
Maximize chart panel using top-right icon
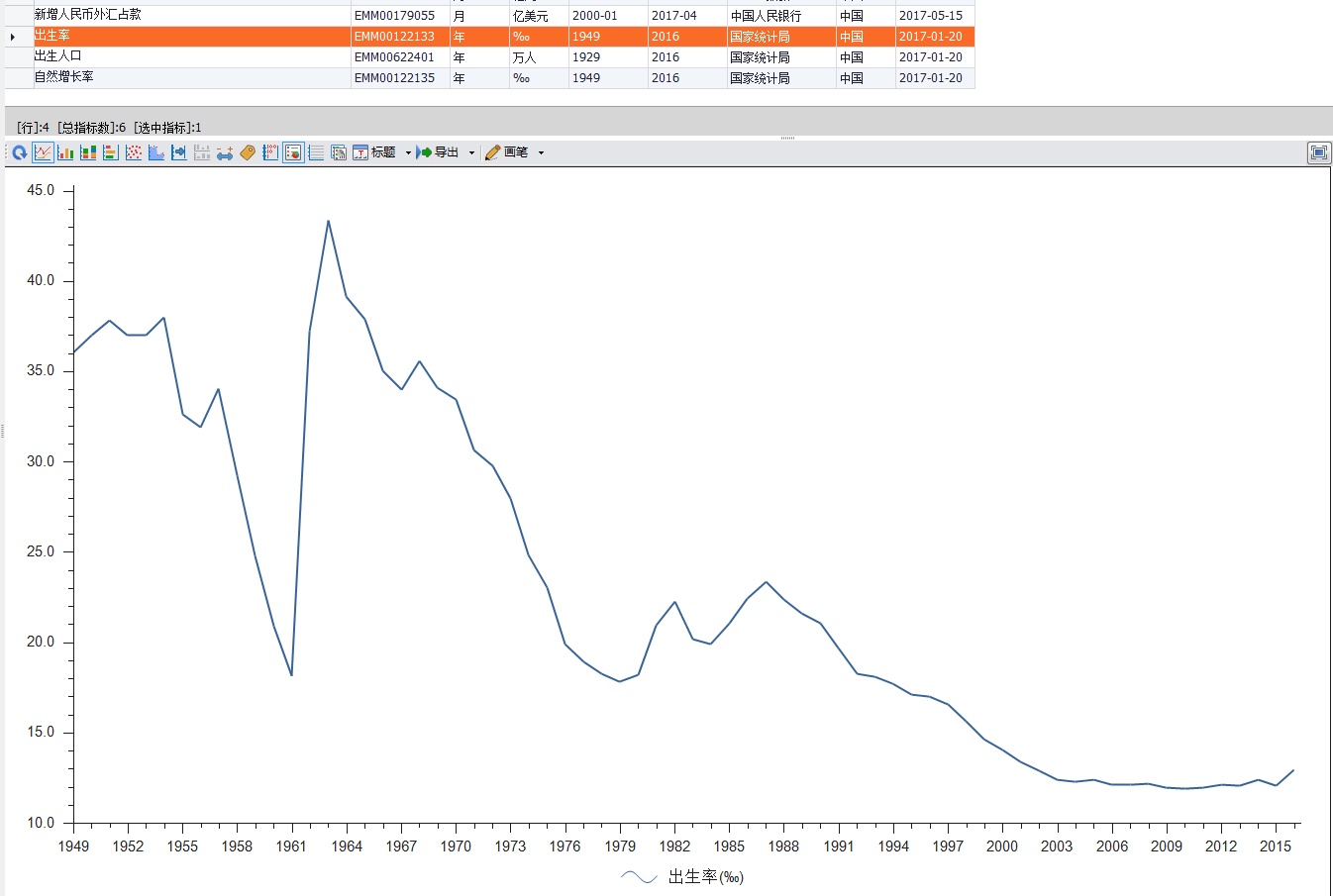tap(1318, 152)
